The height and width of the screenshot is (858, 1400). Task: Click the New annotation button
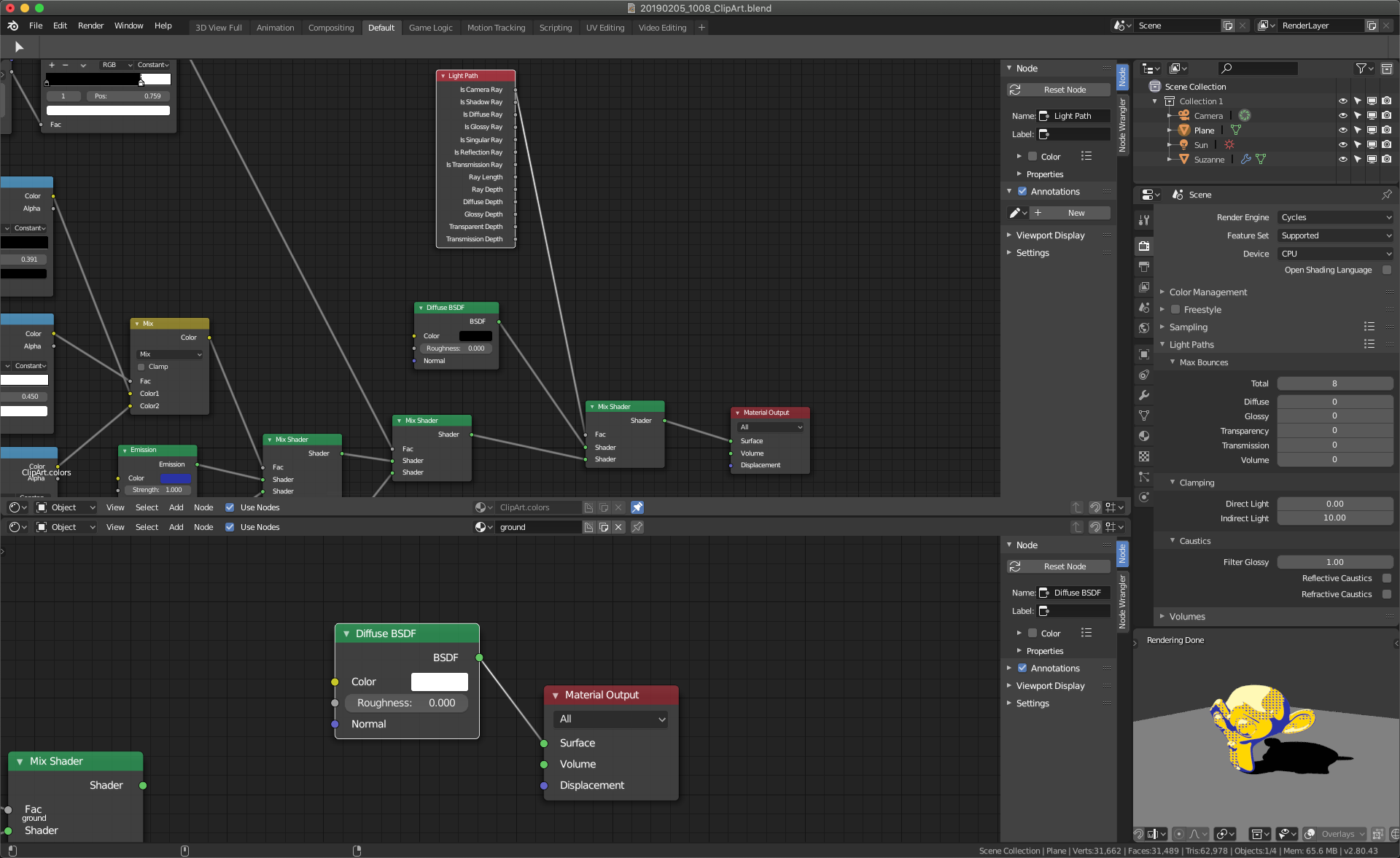[x=1076, y=213]
